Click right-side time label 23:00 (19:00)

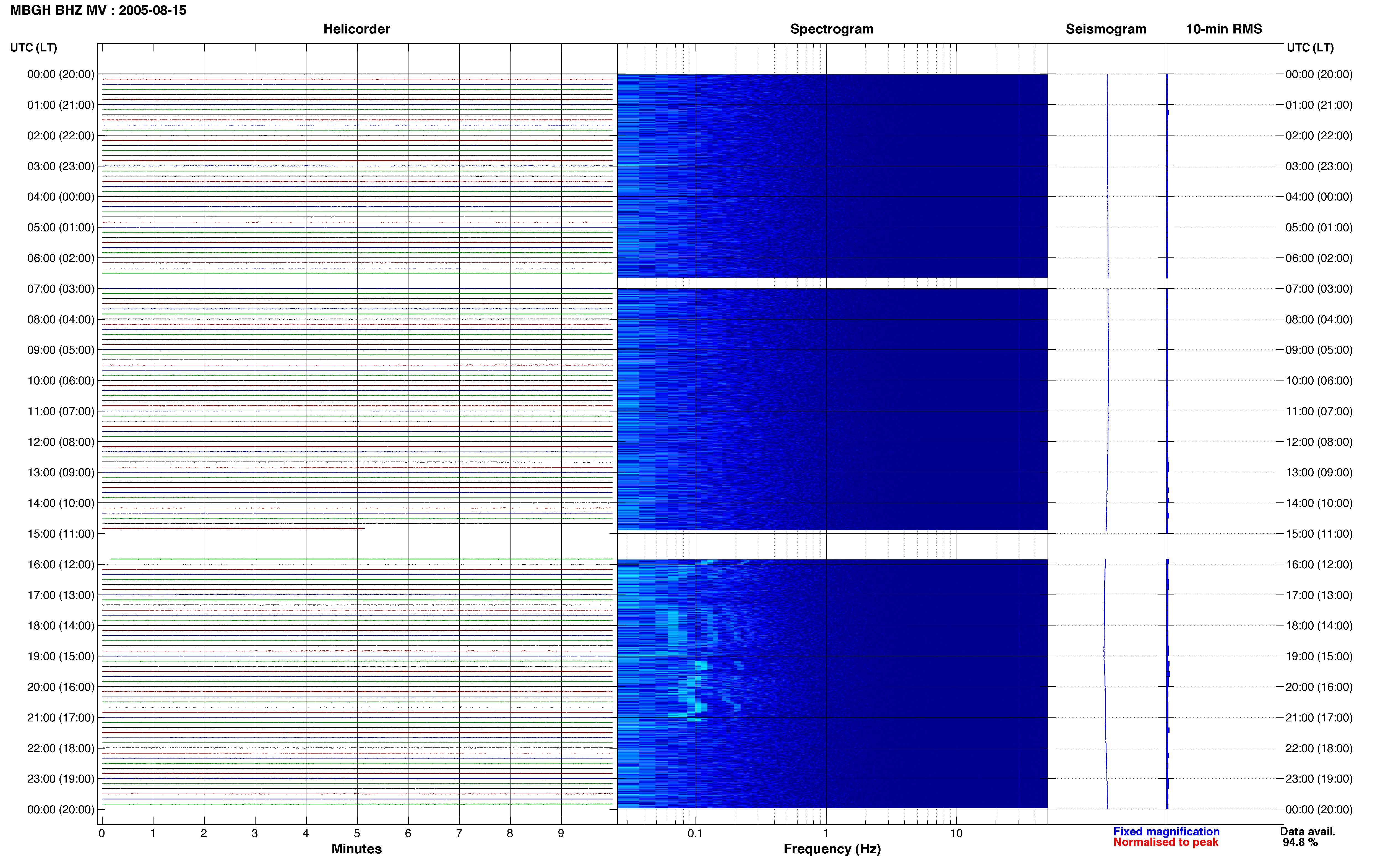pyautogui.click(x=1319, y=779)
